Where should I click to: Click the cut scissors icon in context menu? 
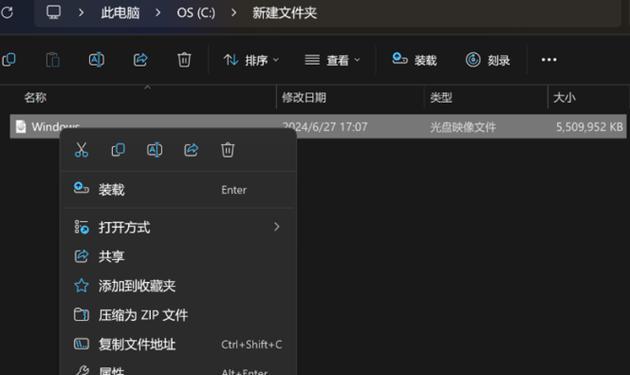82,150
